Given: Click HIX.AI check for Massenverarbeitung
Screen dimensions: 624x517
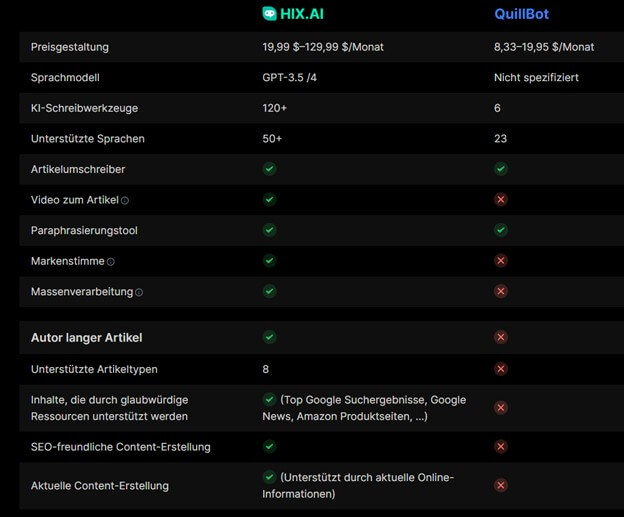Looking at the screenshot, I should pyautogui.click(x=269, y=291).
